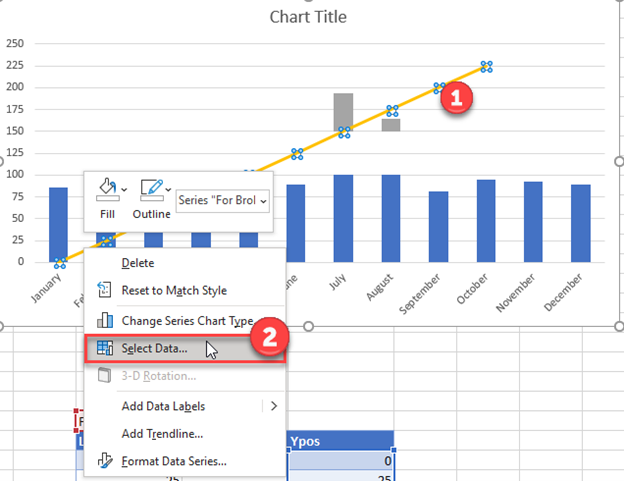Select the October data point on the orange line
Image resolution: width=624 pixels, height=481 pixels.
point(486,67)
